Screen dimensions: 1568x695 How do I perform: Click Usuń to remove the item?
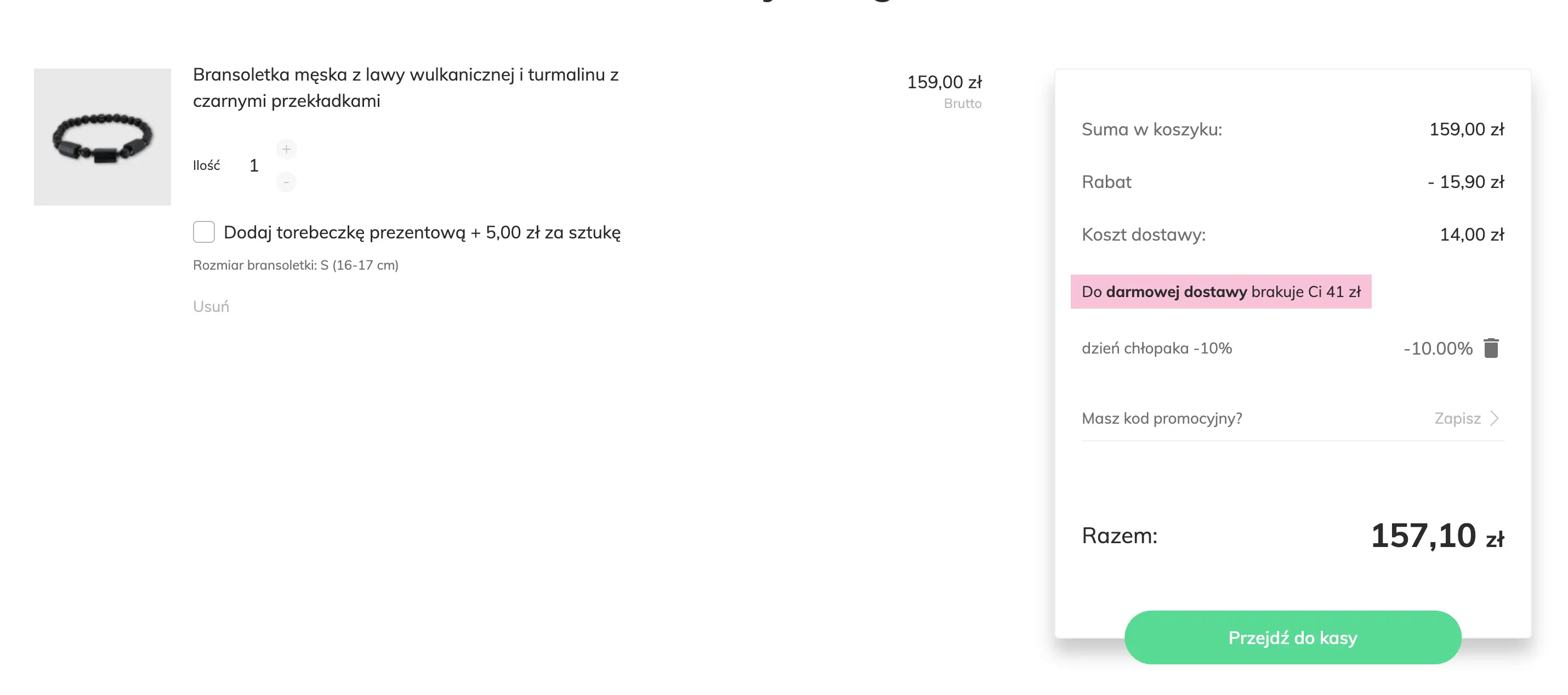[x=211, y=306]
